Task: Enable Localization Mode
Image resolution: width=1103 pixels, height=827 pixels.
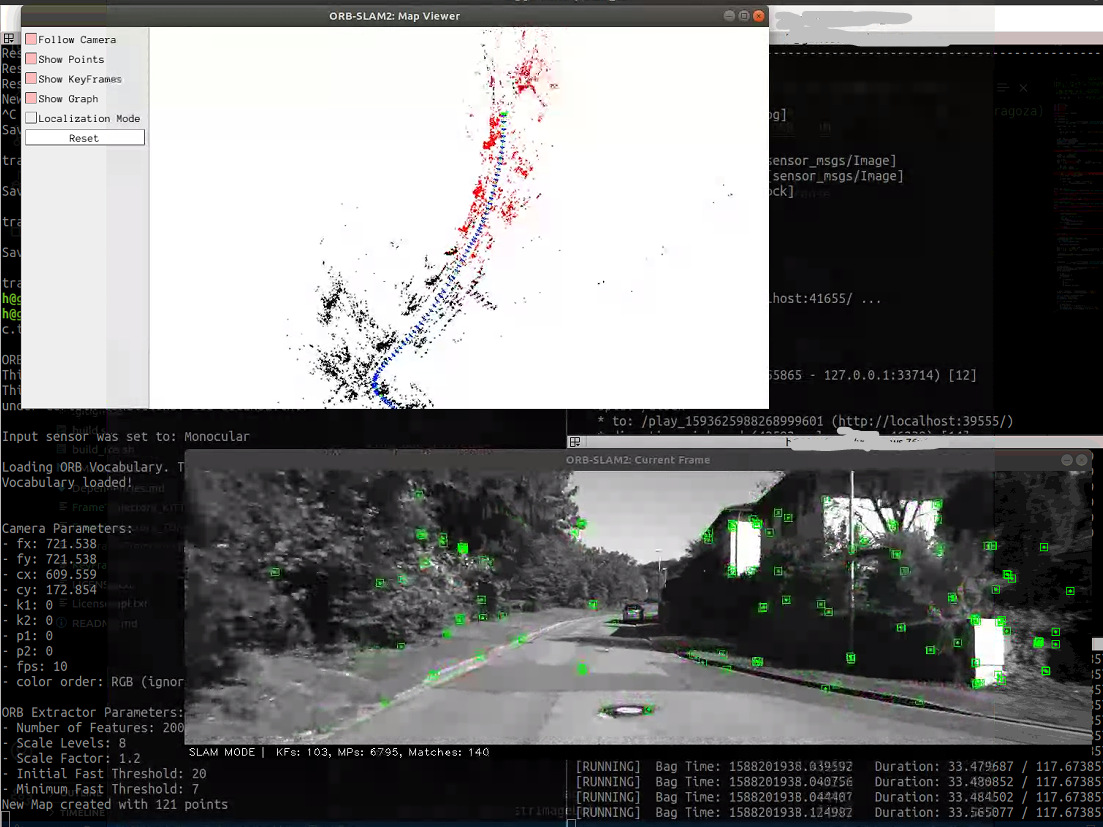Action: (x=31, y=118)
